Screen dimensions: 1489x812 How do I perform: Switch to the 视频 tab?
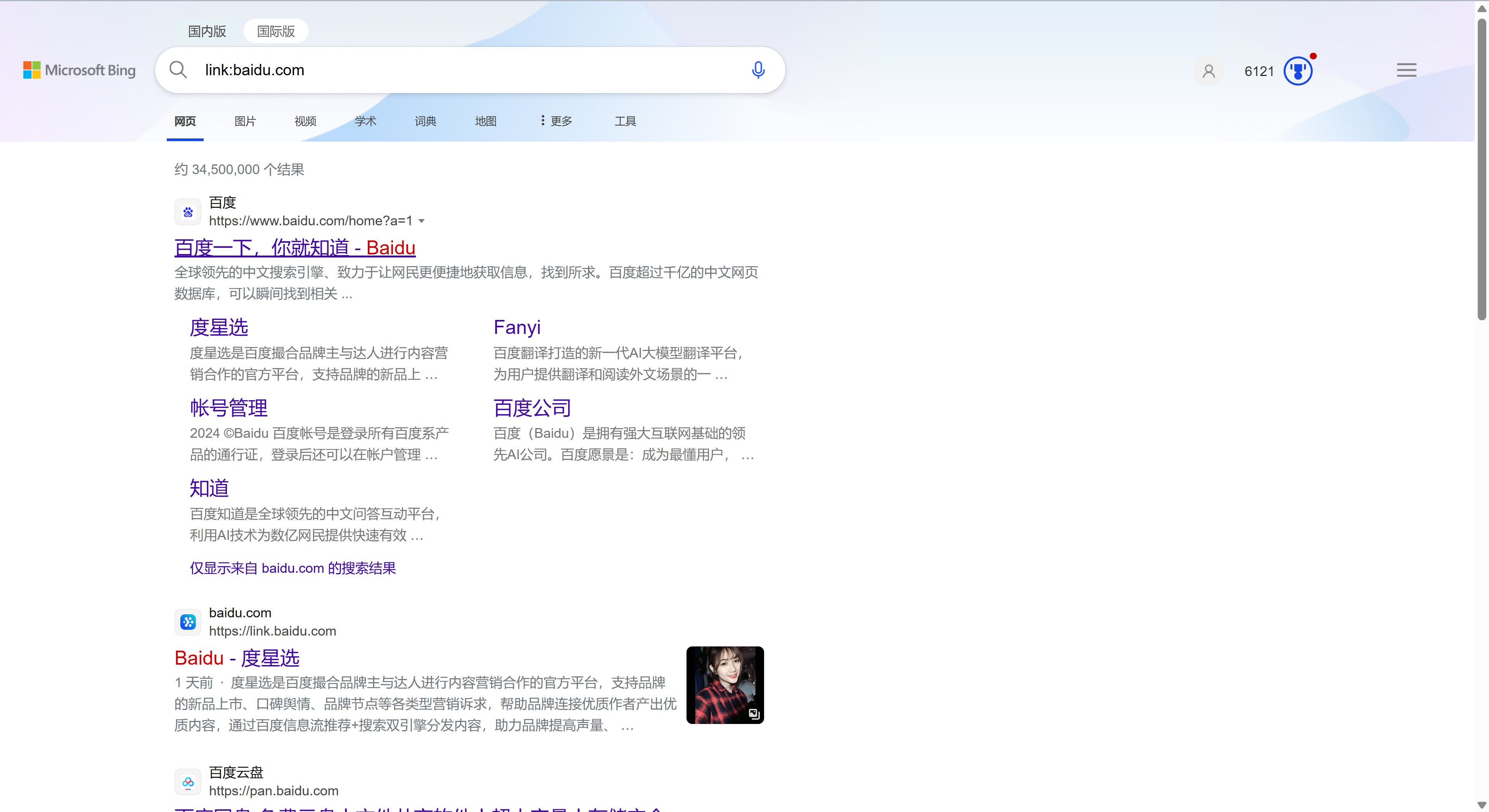(305, 121)
